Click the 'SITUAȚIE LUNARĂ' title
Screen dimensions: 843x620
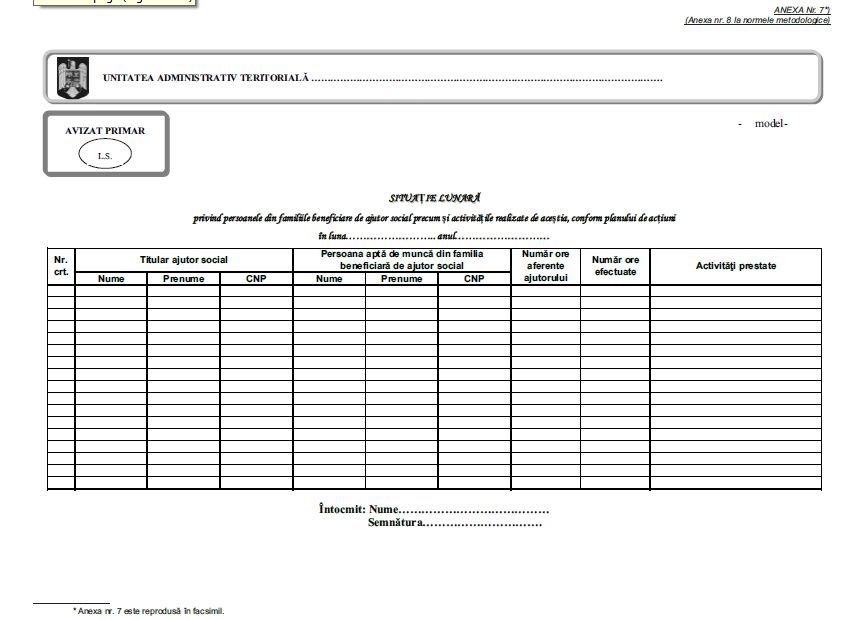434,198
